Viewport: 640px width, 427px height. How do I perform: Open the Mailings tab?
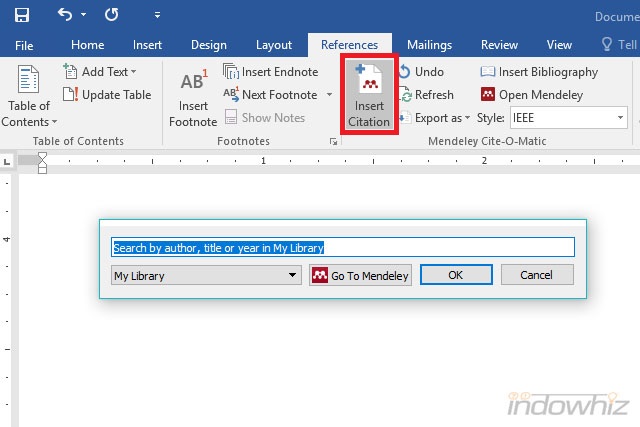pos(429,45)
